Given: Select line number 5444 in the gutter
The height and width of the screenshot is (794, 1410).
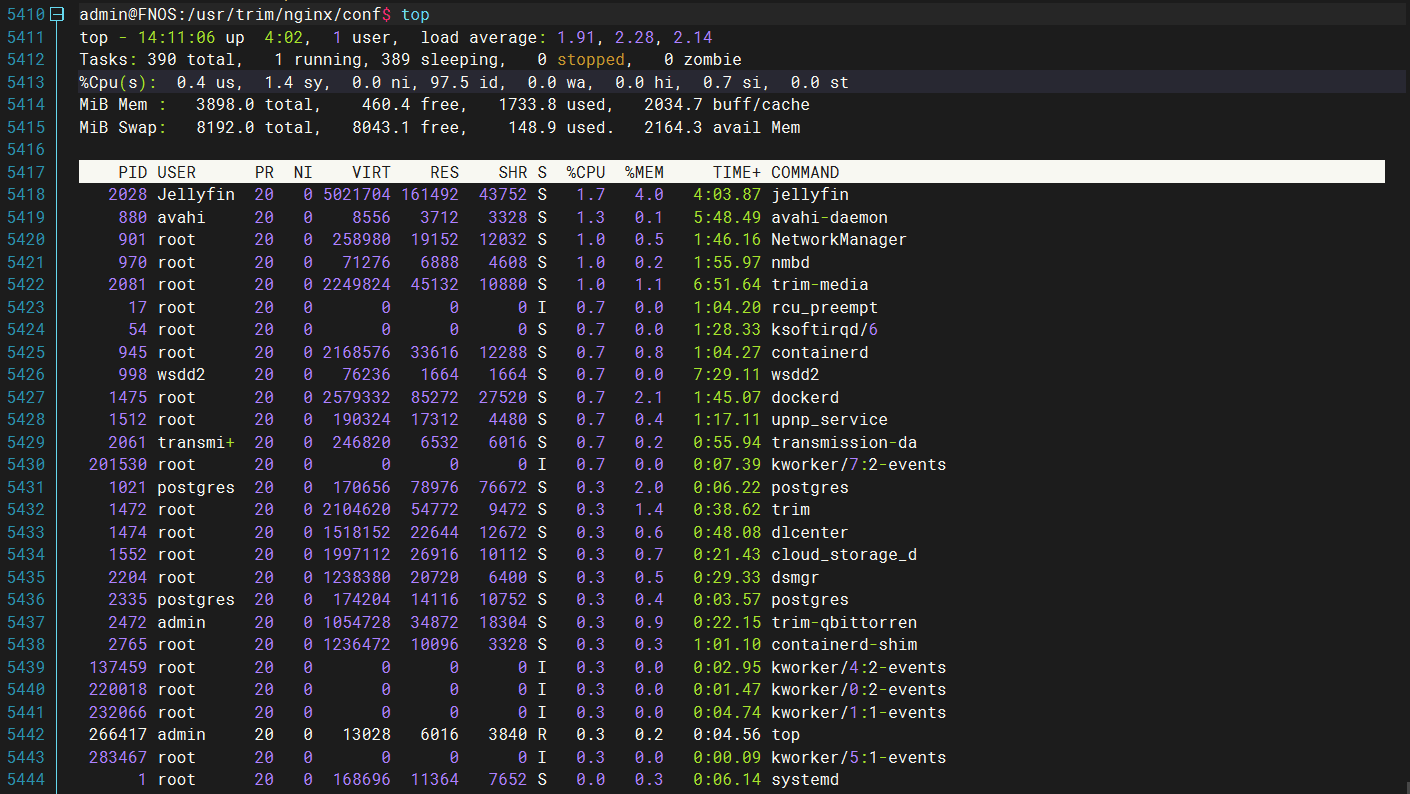Looking at the screenshot, I should click(26, 780).
